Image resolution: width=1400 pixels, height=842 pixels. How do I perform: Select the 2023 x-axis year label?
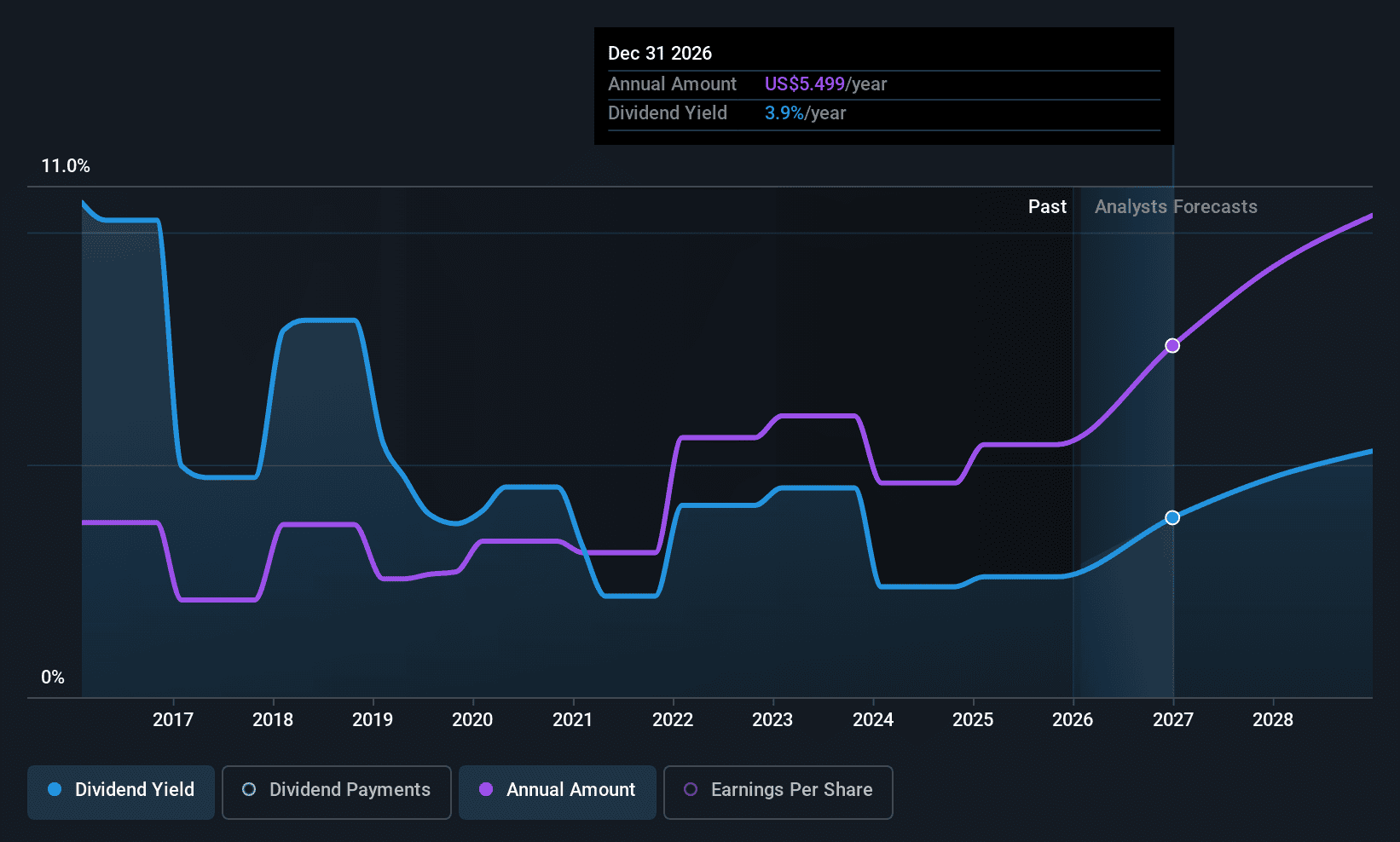[772, 720]
